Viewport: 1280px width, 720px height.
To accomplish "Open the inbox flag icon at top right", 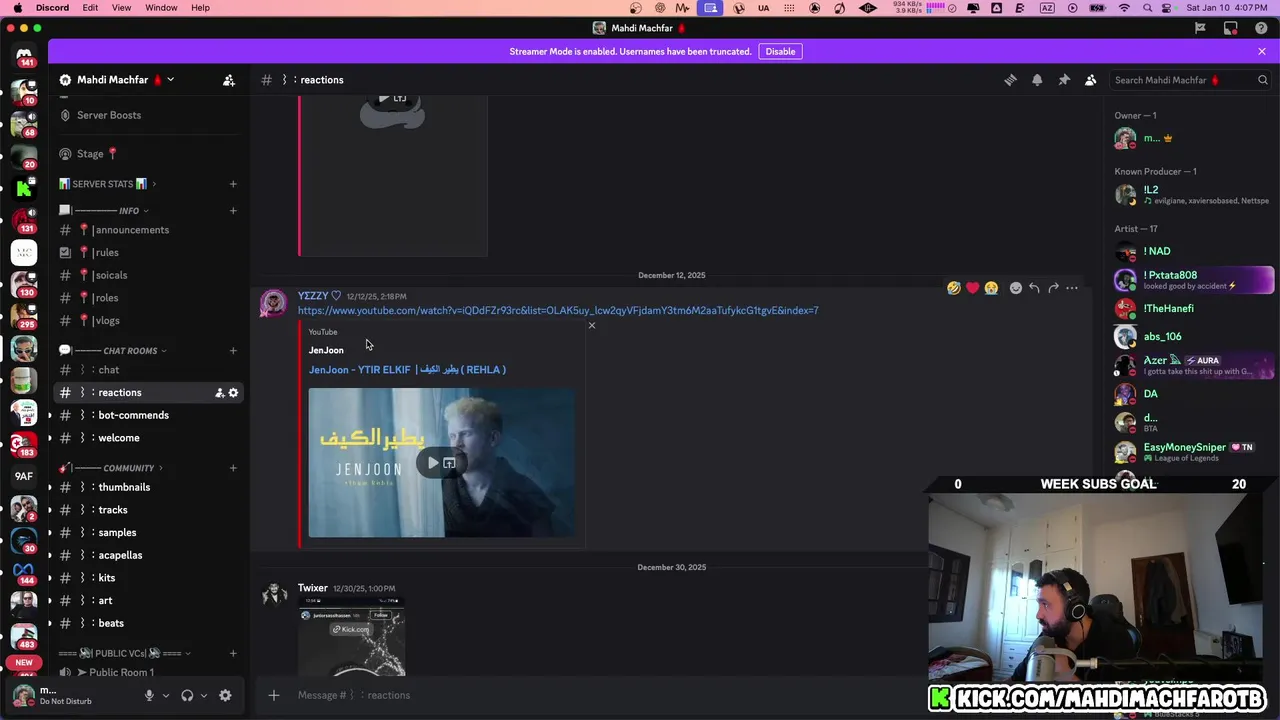I will (1200, 28).
